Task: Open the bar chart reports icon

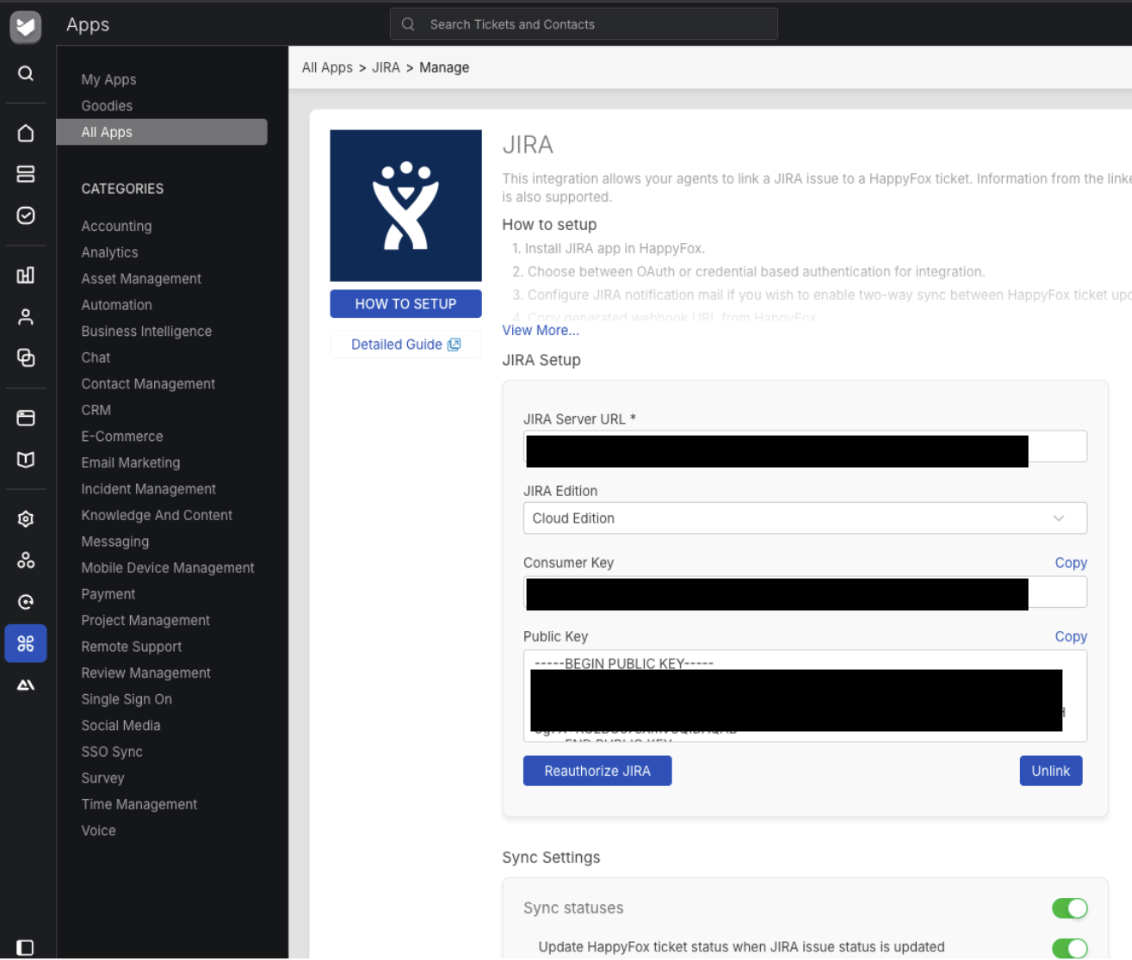Action: click(26, 275)
